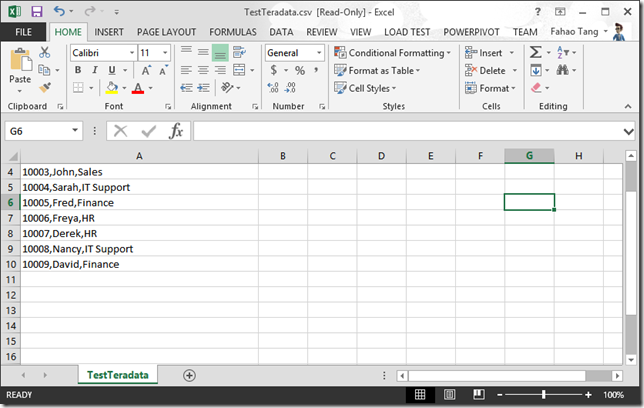Toggle Bold formatting
Image resolution: width=644 pixels, height=408 pixels.
click(x=78, y=70)
